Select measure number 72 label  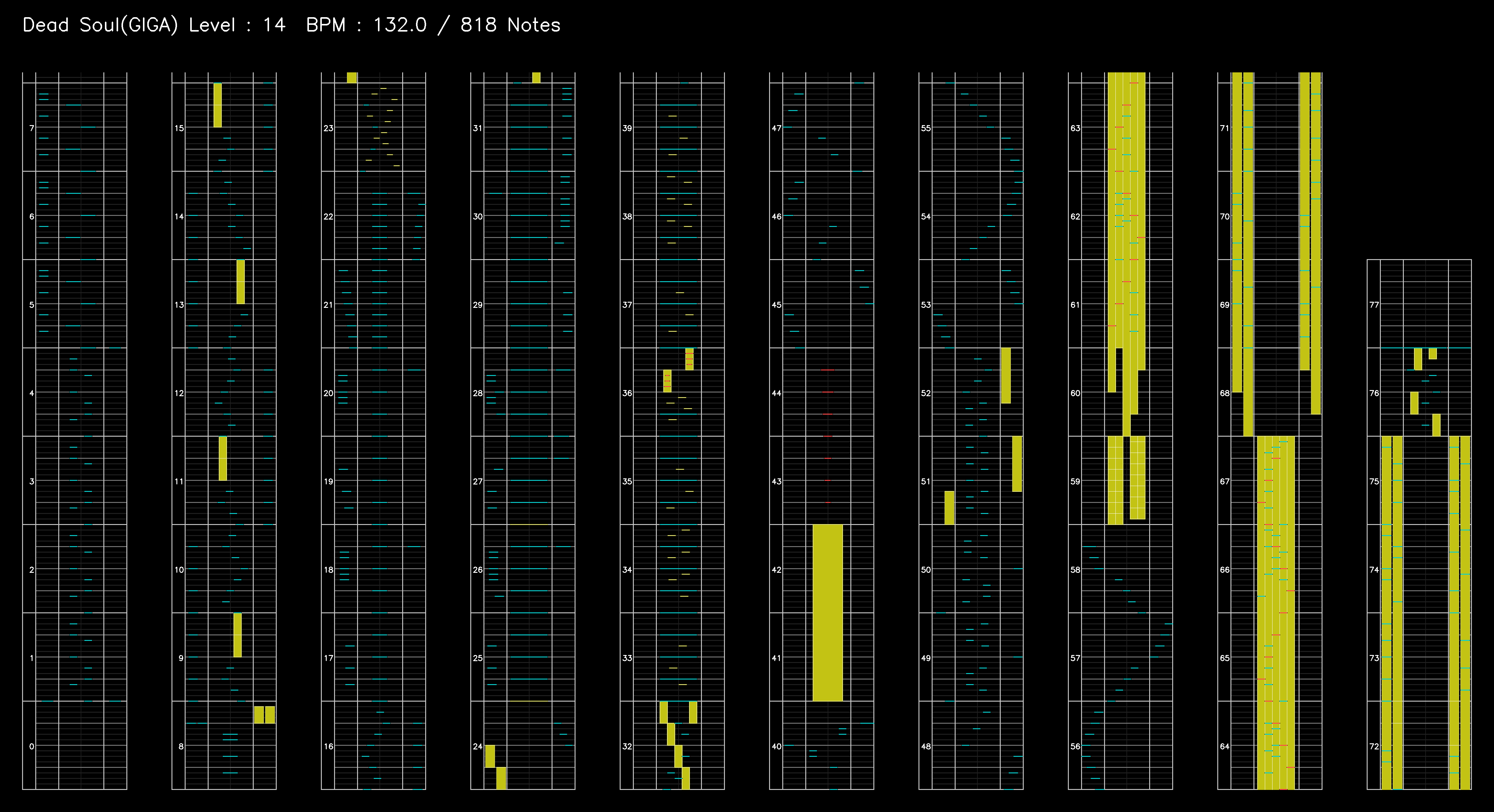coord(1374,746)
